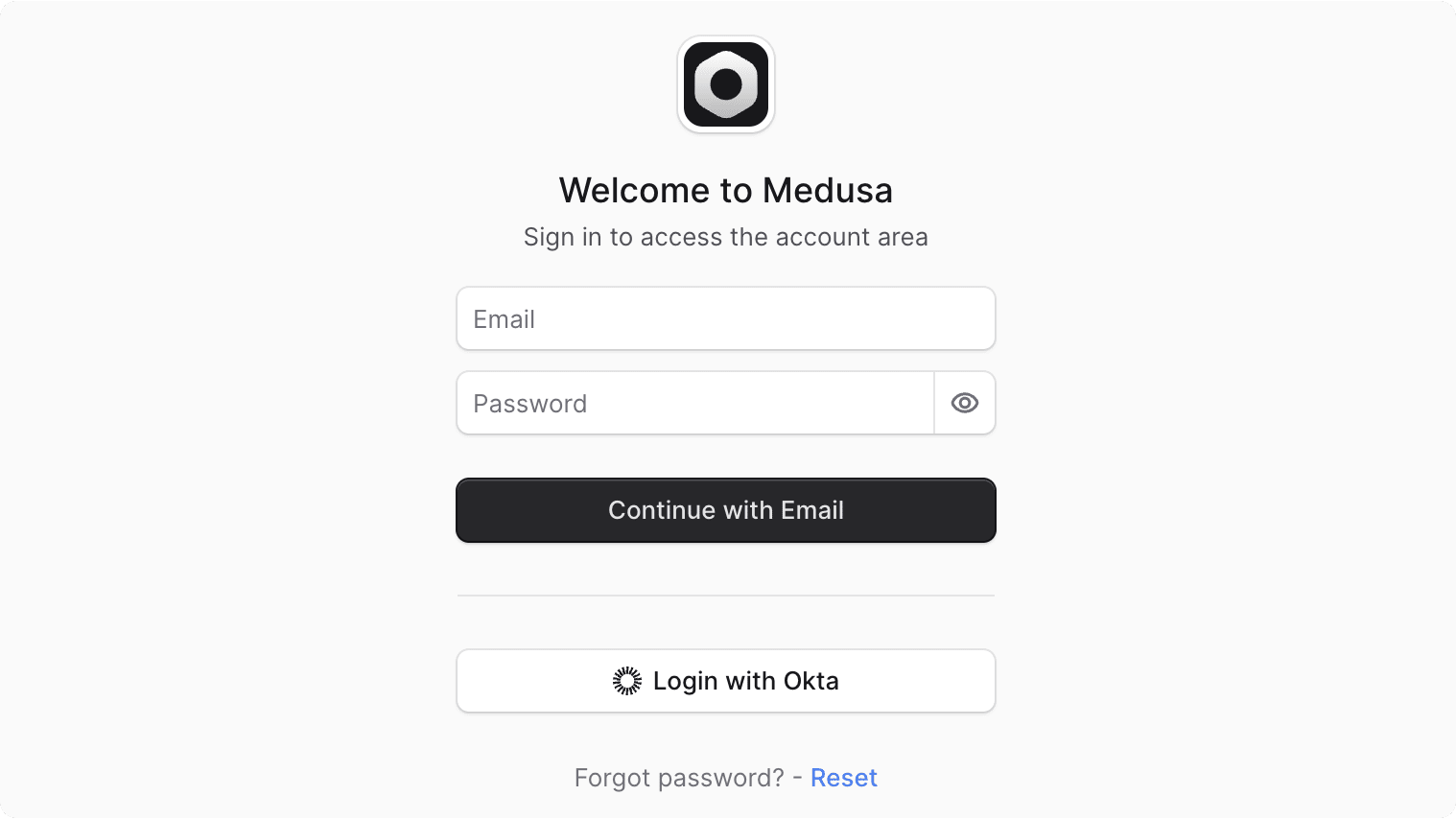
Task: Click the Forgot password text
Action: click(681, 777)
